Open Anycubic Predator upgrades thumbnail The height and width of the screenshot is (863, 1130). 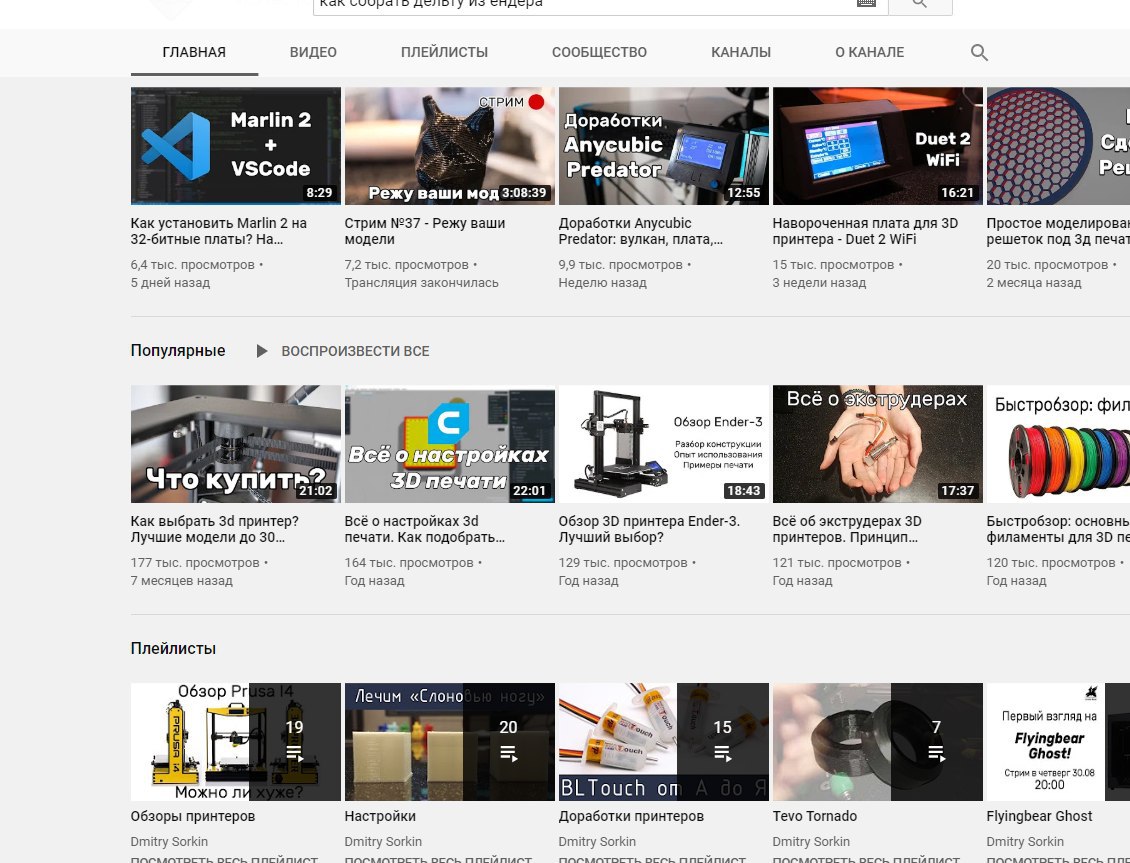coord(664,146)
